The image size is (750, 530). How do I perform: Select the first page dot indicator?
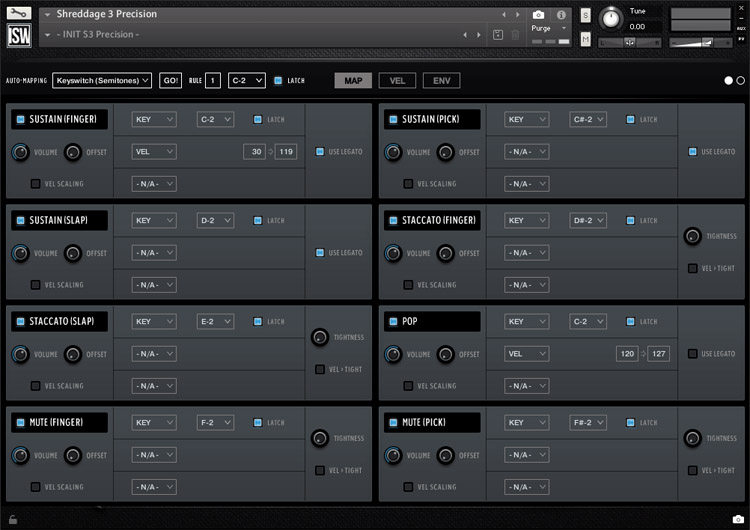728,80
